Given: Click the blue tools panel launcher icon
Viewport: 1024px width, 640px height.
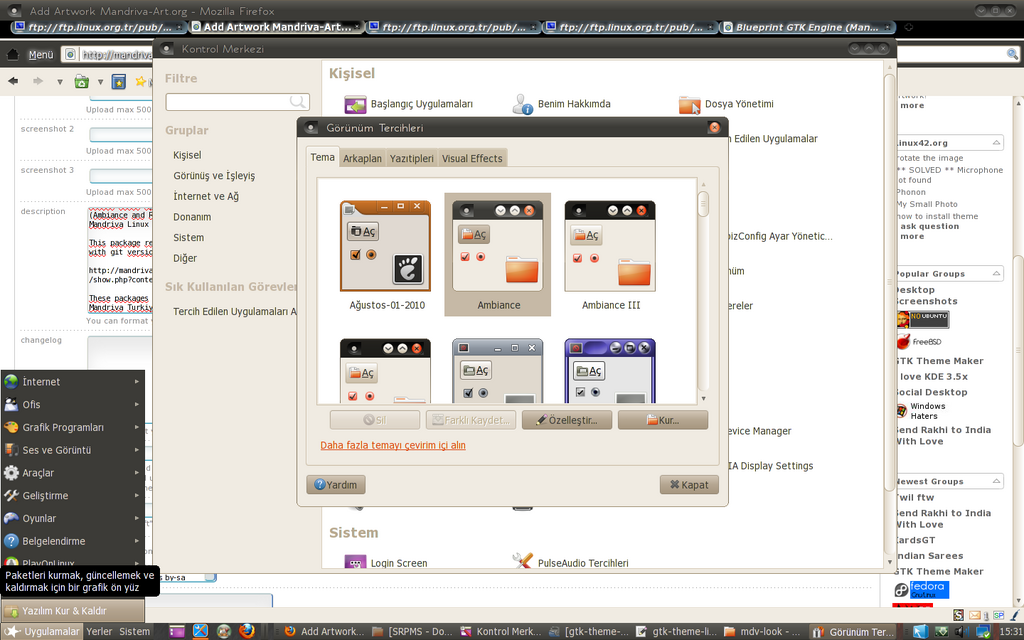Looking at the screenshot, I should tap(200, 632).
